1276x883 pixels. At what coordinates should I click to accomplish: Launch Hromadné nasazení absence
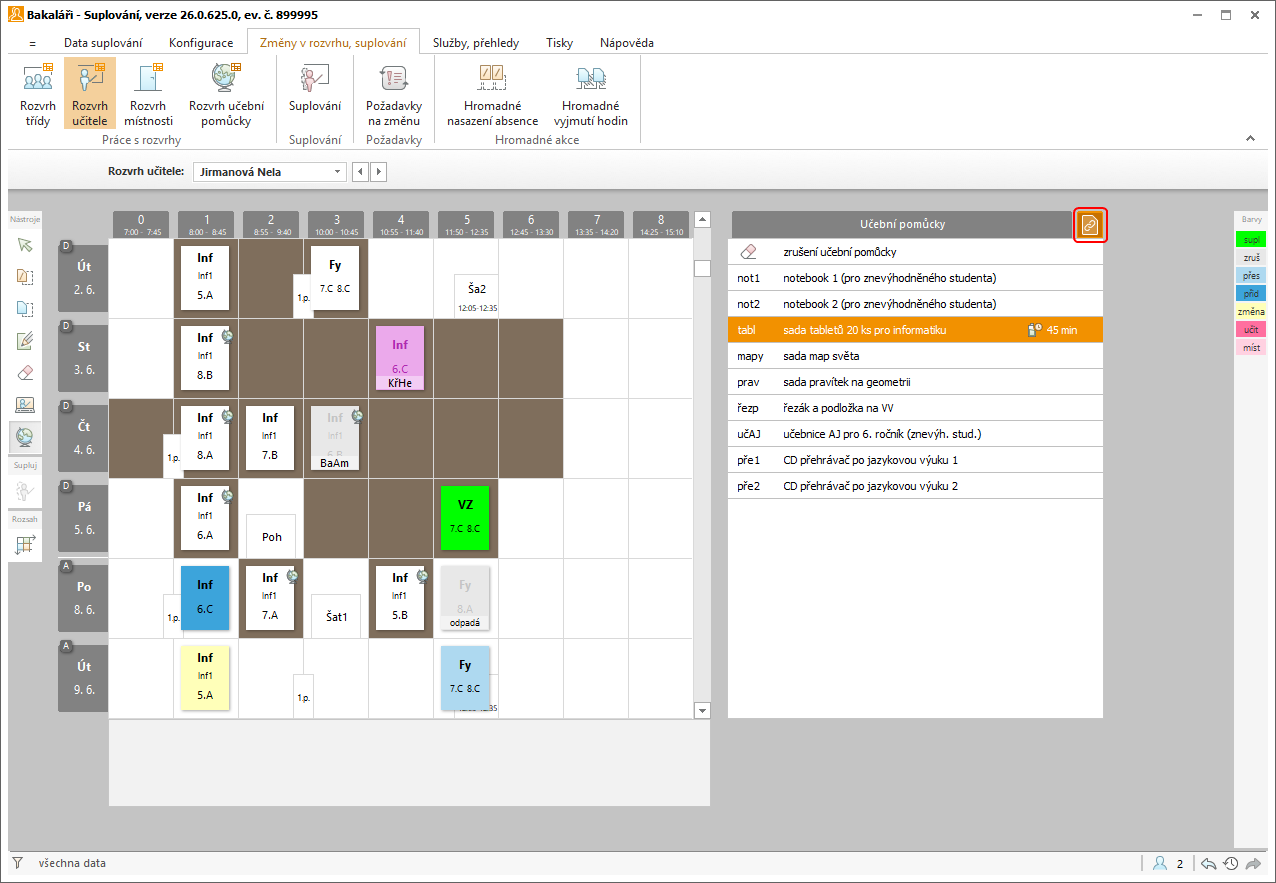pyautogui.click(x=493, y=93)
